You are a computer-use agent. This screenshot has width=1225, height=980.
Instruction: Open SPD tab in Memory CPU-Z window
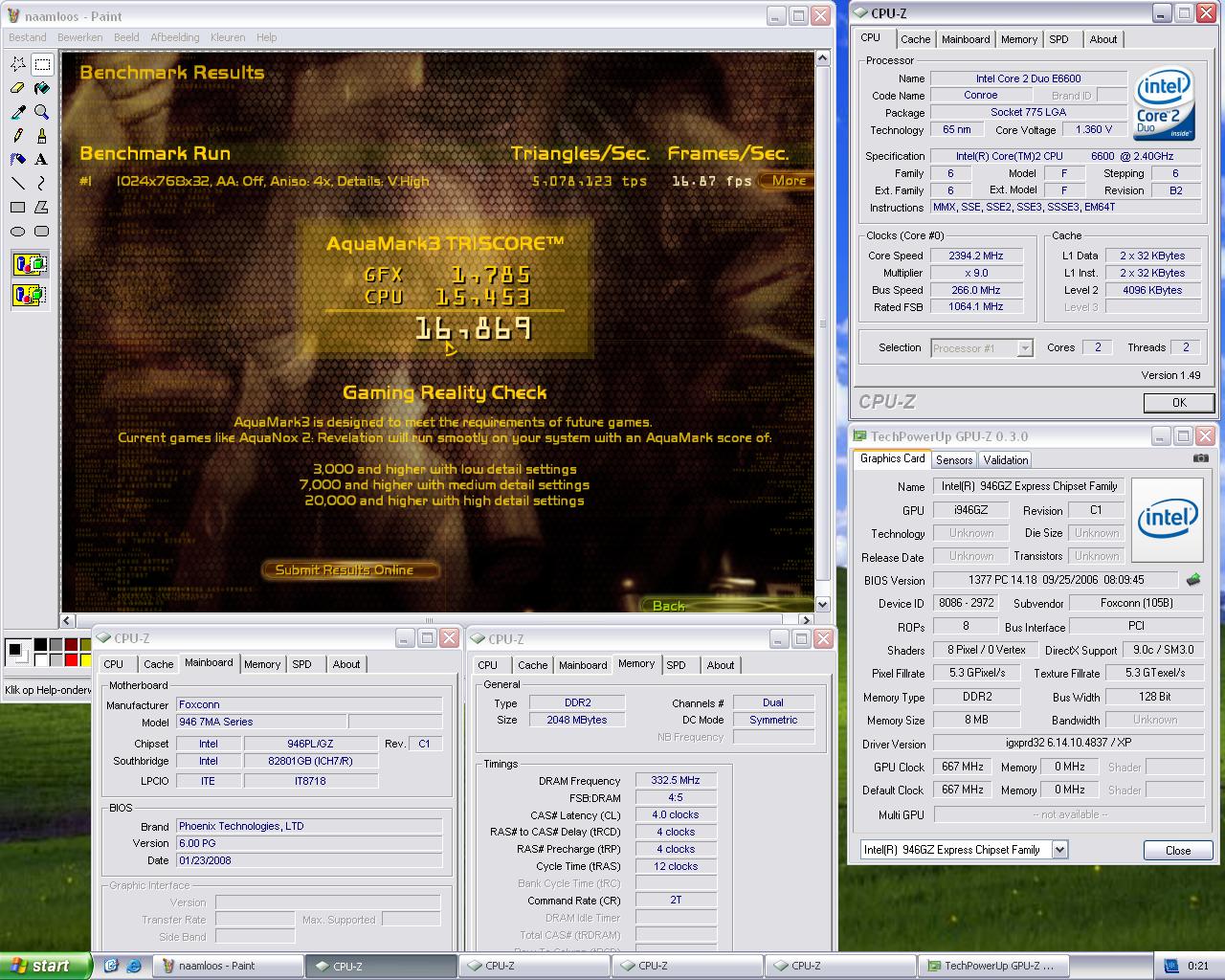tap(676, 665)
